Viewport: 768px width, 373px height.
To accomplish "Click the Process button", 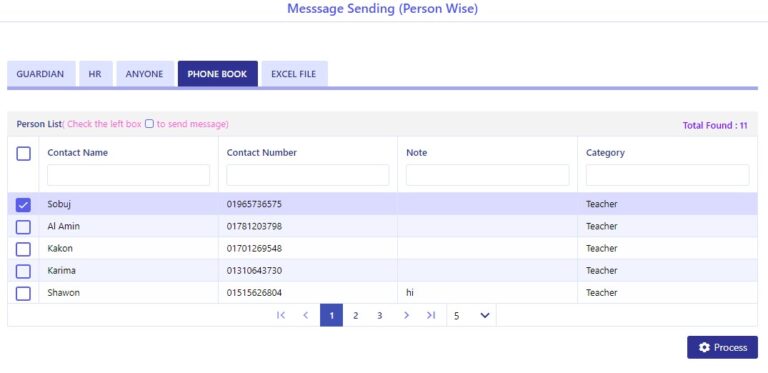I will point(722,348).
